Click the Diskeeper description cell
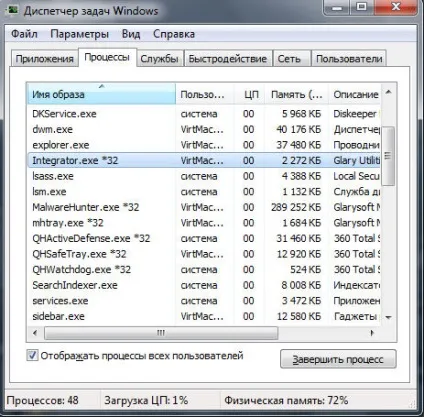 pyautogui.click(x=356, y=114)
